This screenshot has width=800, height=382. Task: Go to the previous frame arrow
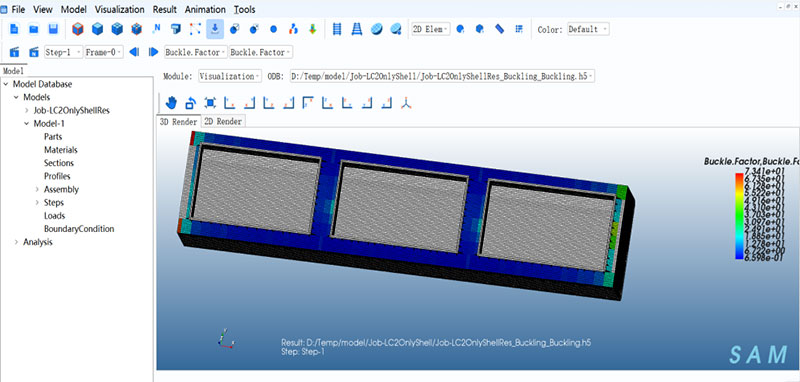[134, 52]
